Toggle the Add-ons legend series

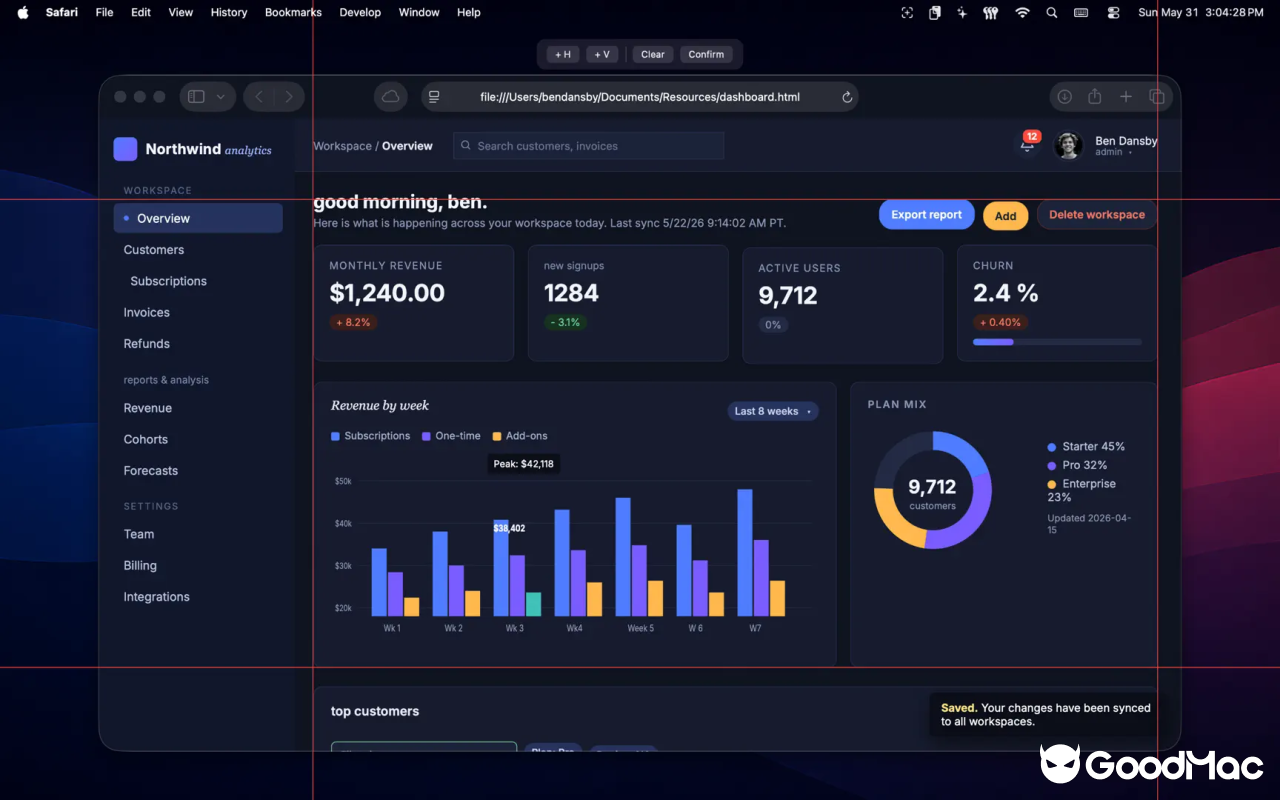click(520, 436)
